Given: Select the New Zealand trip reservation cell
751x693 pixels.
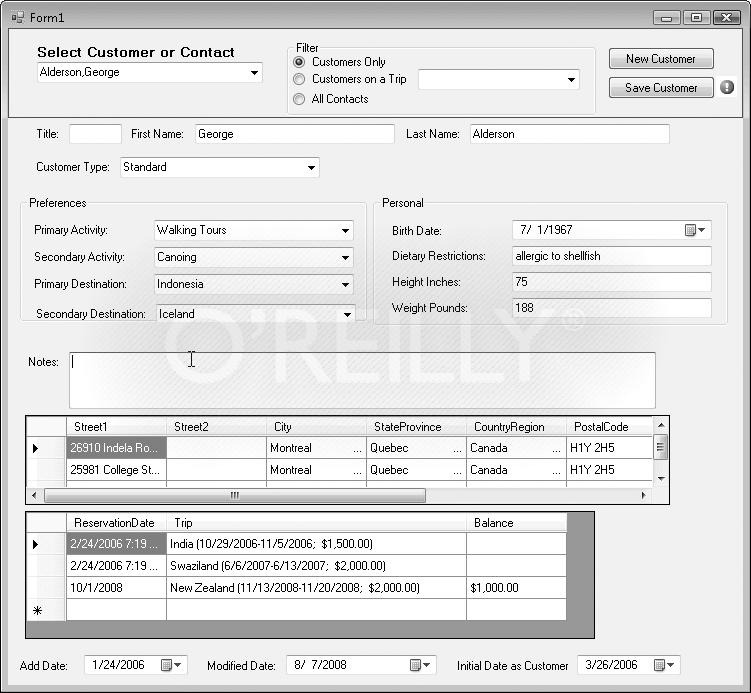Looking at the screenshot, I should [317, 588].
